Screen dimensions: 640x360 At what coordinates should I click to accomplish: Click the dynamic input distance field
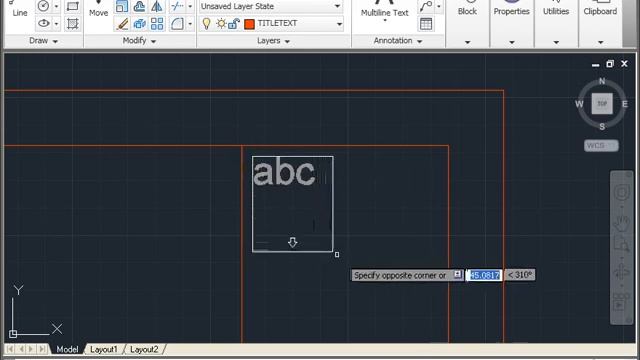(484, 276)
